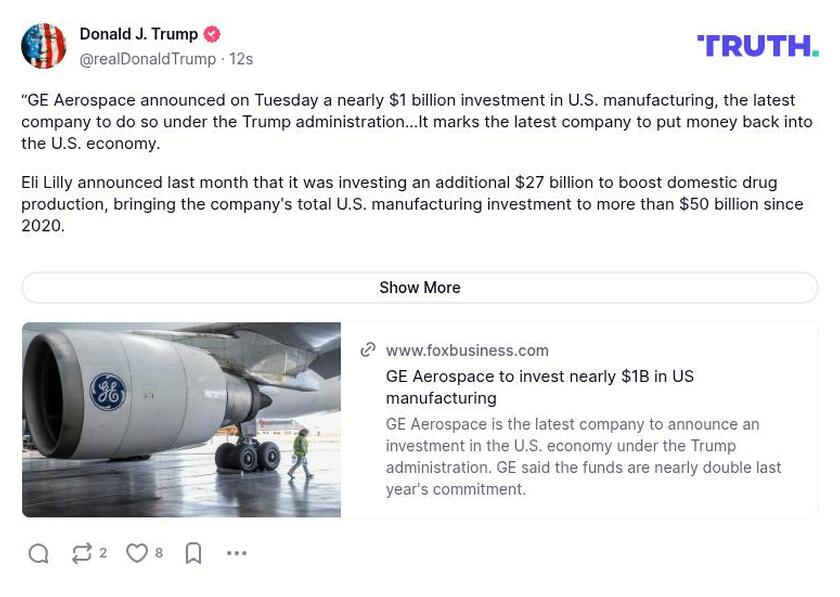This screenshot has width=840, height=597.
Task: Click the link chain icon on the article card
Action: coord(368,350)
